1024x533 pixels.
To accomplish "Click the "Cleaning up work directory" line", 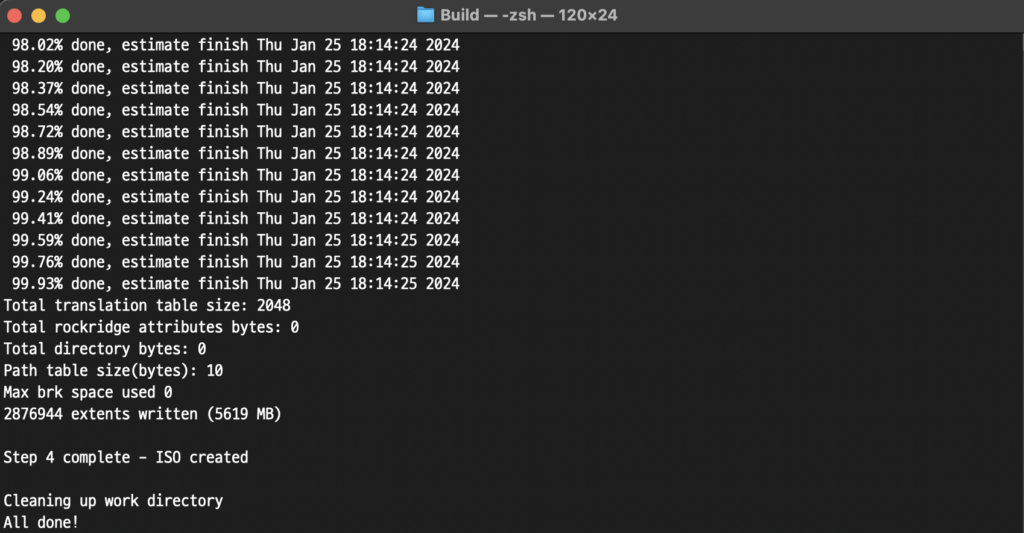I will tap(113, 500).
